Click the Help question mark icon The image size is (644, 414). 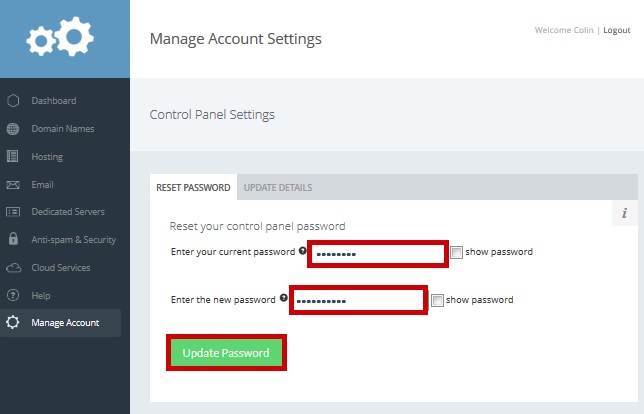click(x=13, y=296)
